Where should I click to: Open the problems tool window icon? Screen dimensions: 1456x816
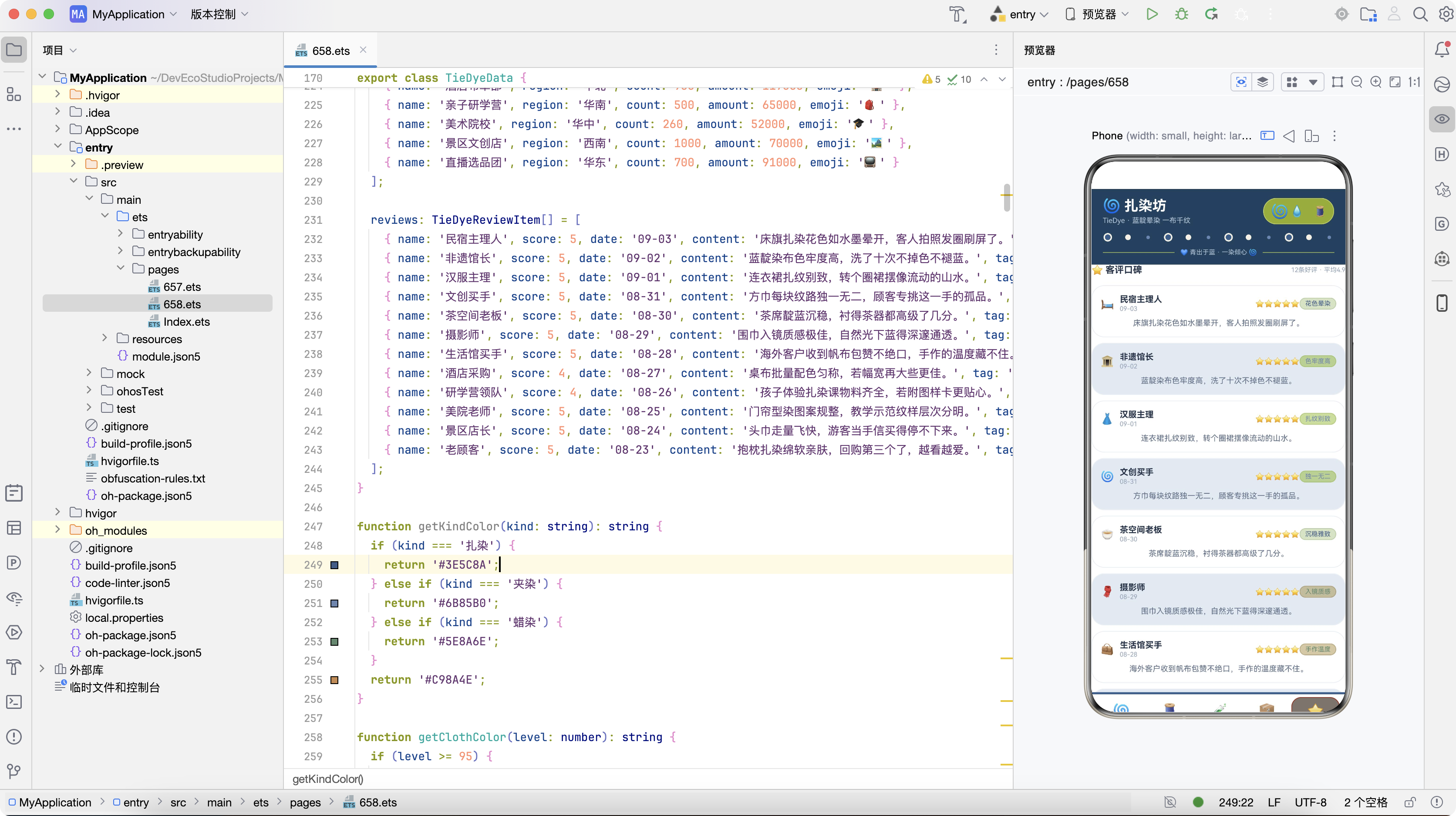click(14, 736)
